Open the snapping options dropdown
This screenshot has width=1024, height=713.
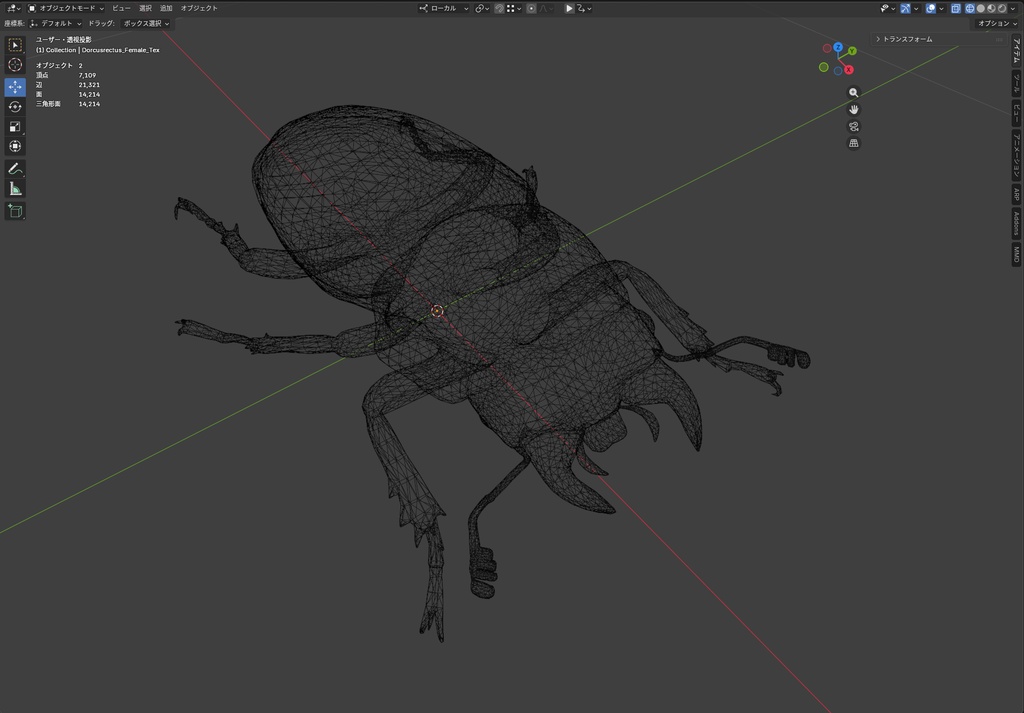click(514, 8)
